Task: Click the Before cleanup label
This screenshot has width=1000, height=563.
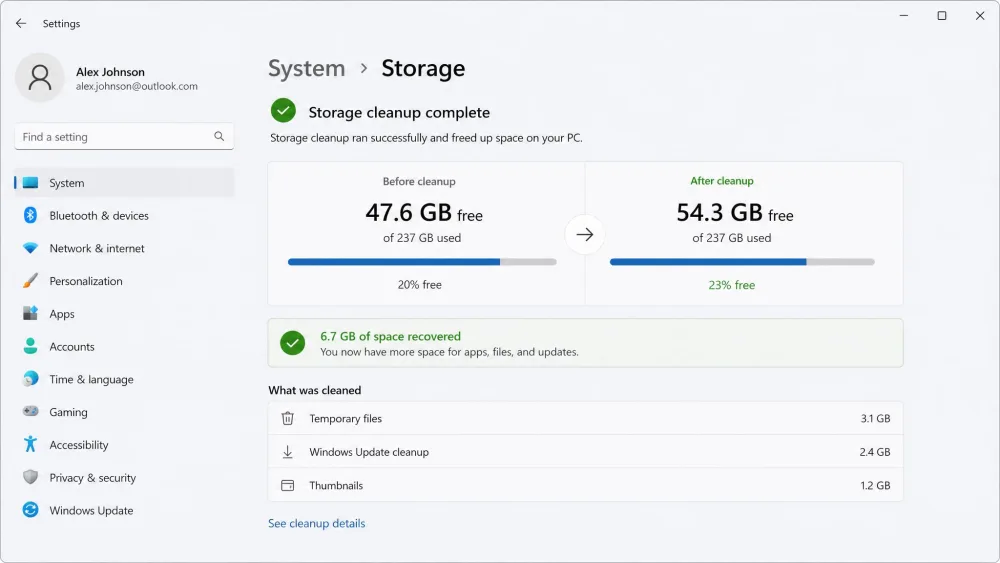Action: click(419, 181)
